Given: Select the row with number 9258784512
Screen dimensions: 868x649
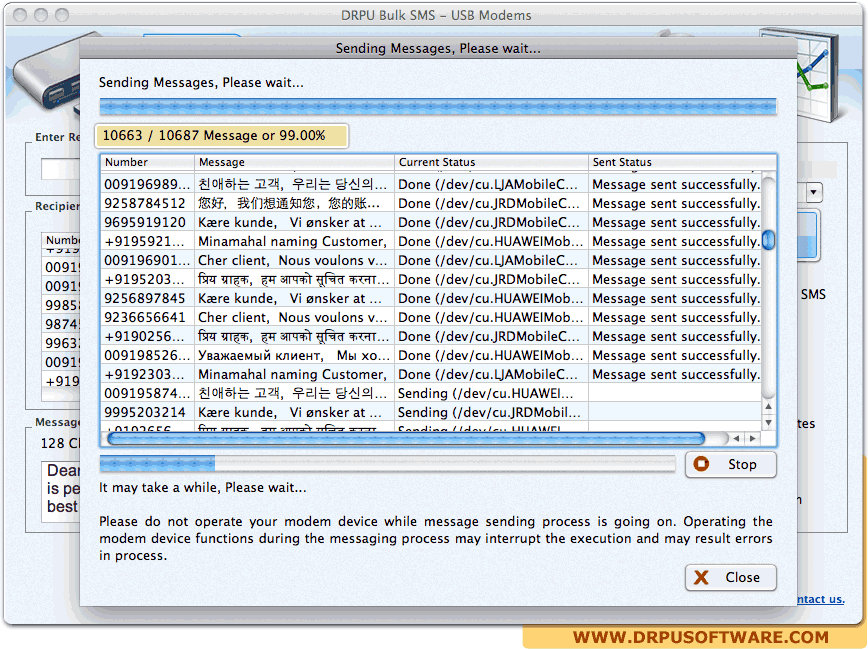Looking at the screenshot, I should pos(431,203).
